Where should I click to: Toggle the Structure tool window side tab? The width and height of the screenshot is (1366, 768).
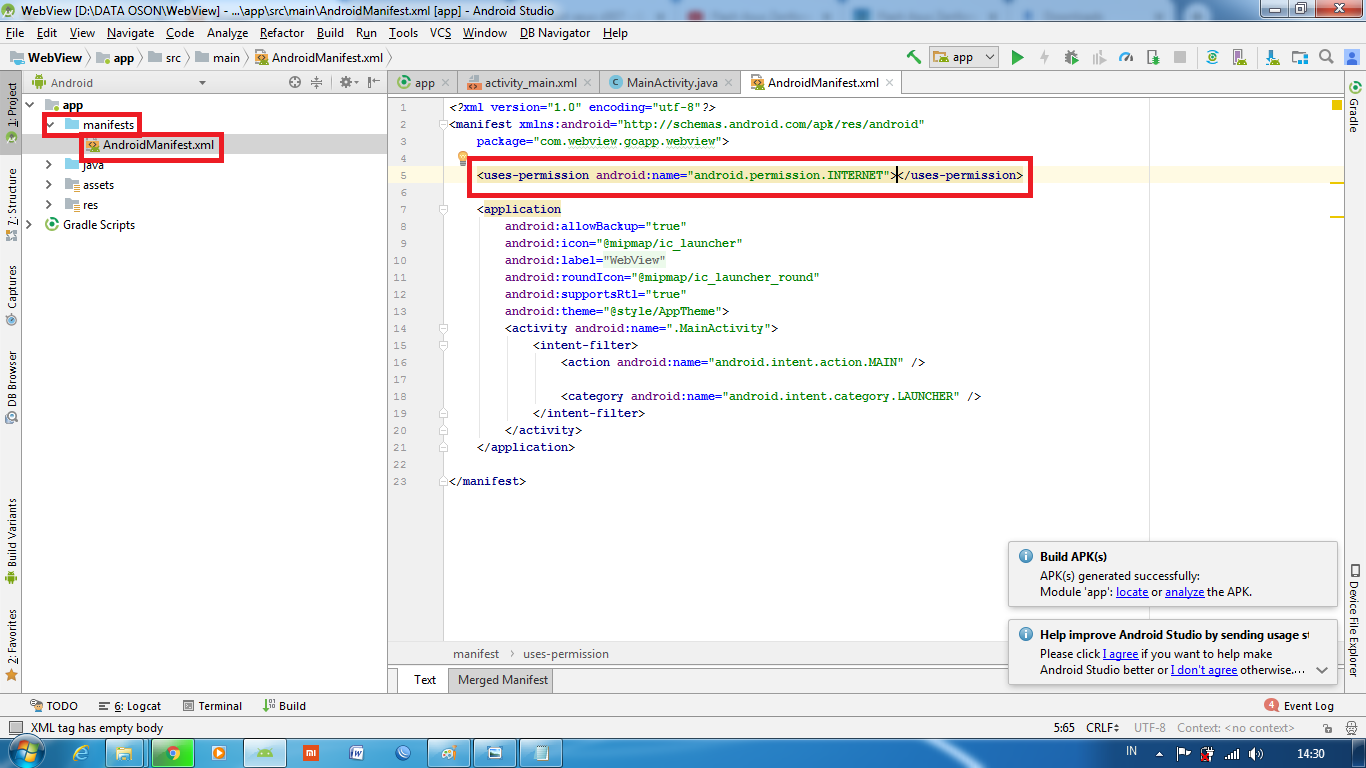pos(11,205)
